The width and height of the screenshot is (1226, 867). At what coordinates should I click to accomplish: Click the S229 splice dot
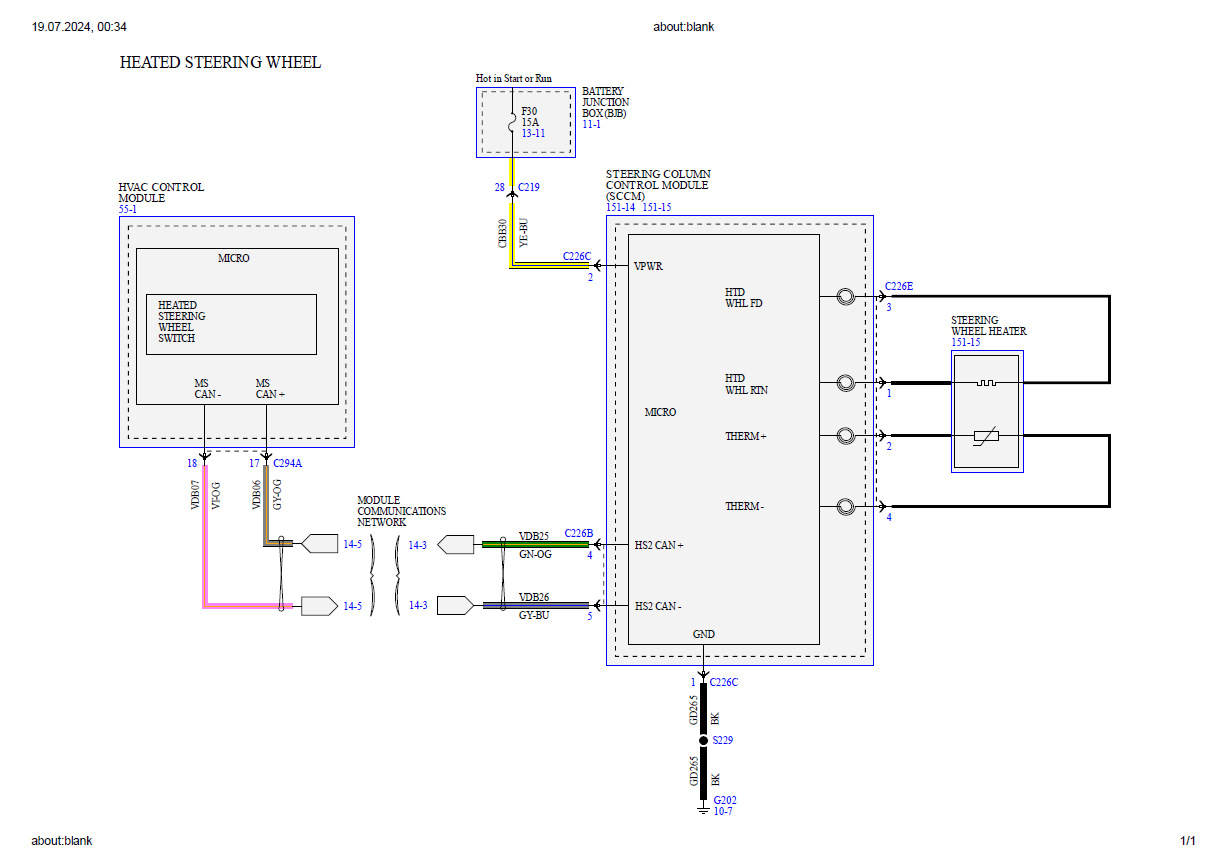[x=704, y=741]
